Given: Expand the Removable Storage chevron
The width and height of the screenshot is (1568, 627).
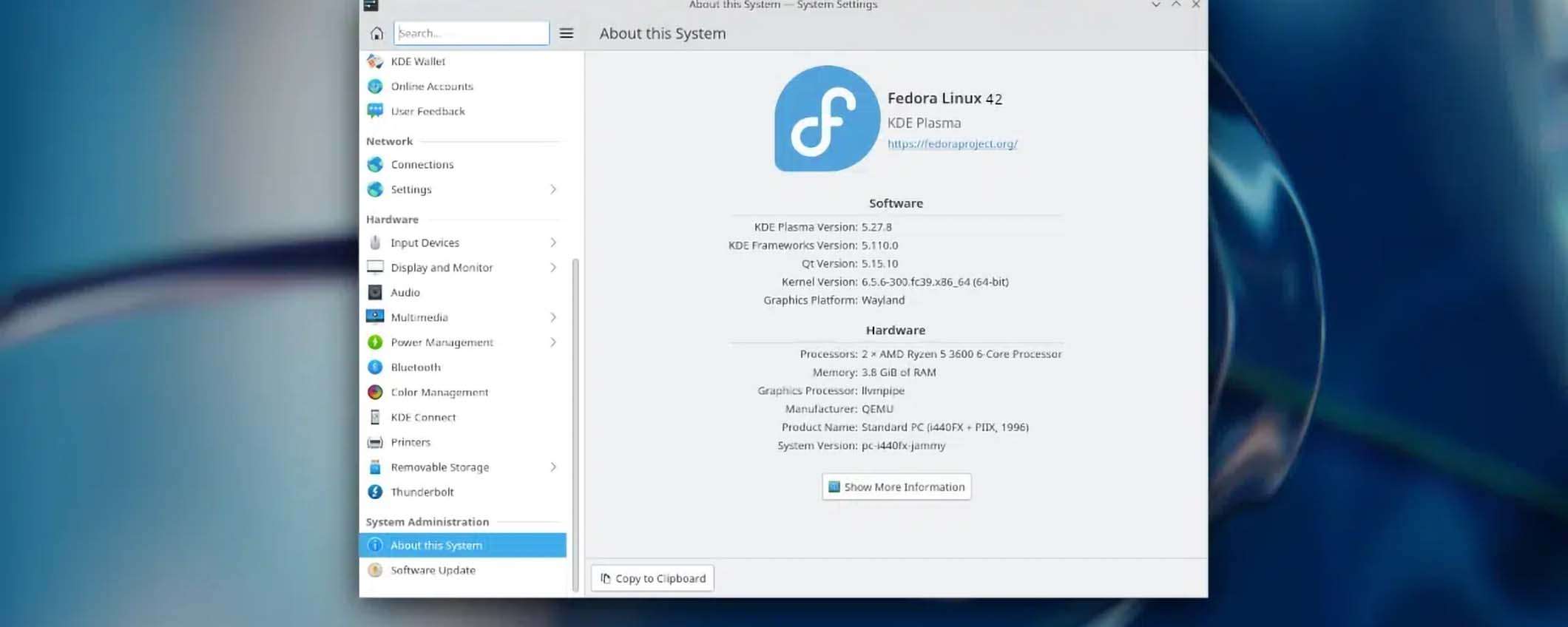Looking at the screenshot, I should pyautogui.click(x=553, y=467).
